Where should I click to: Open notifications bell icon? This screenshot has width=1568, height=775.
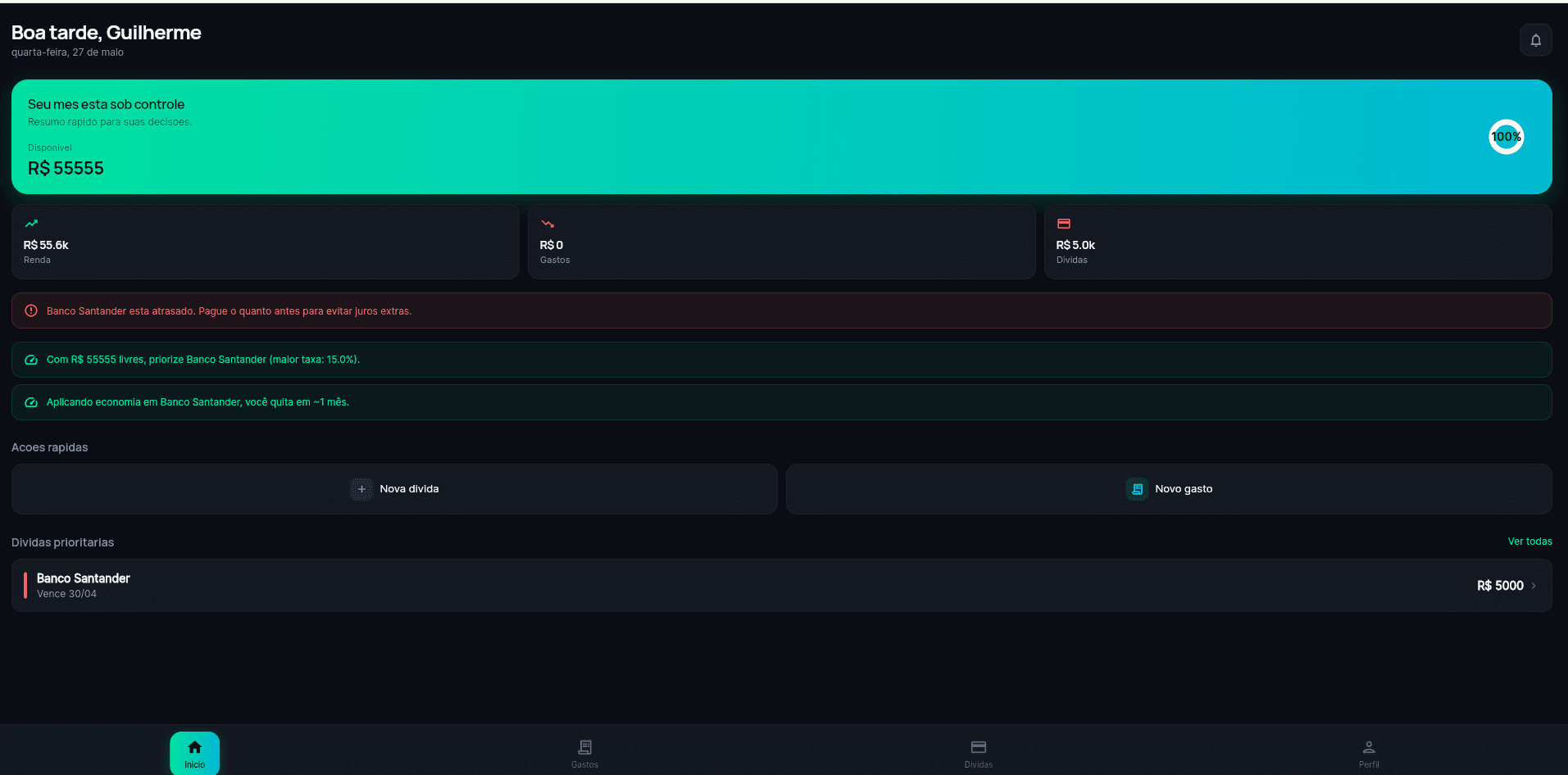[1535, 40]
